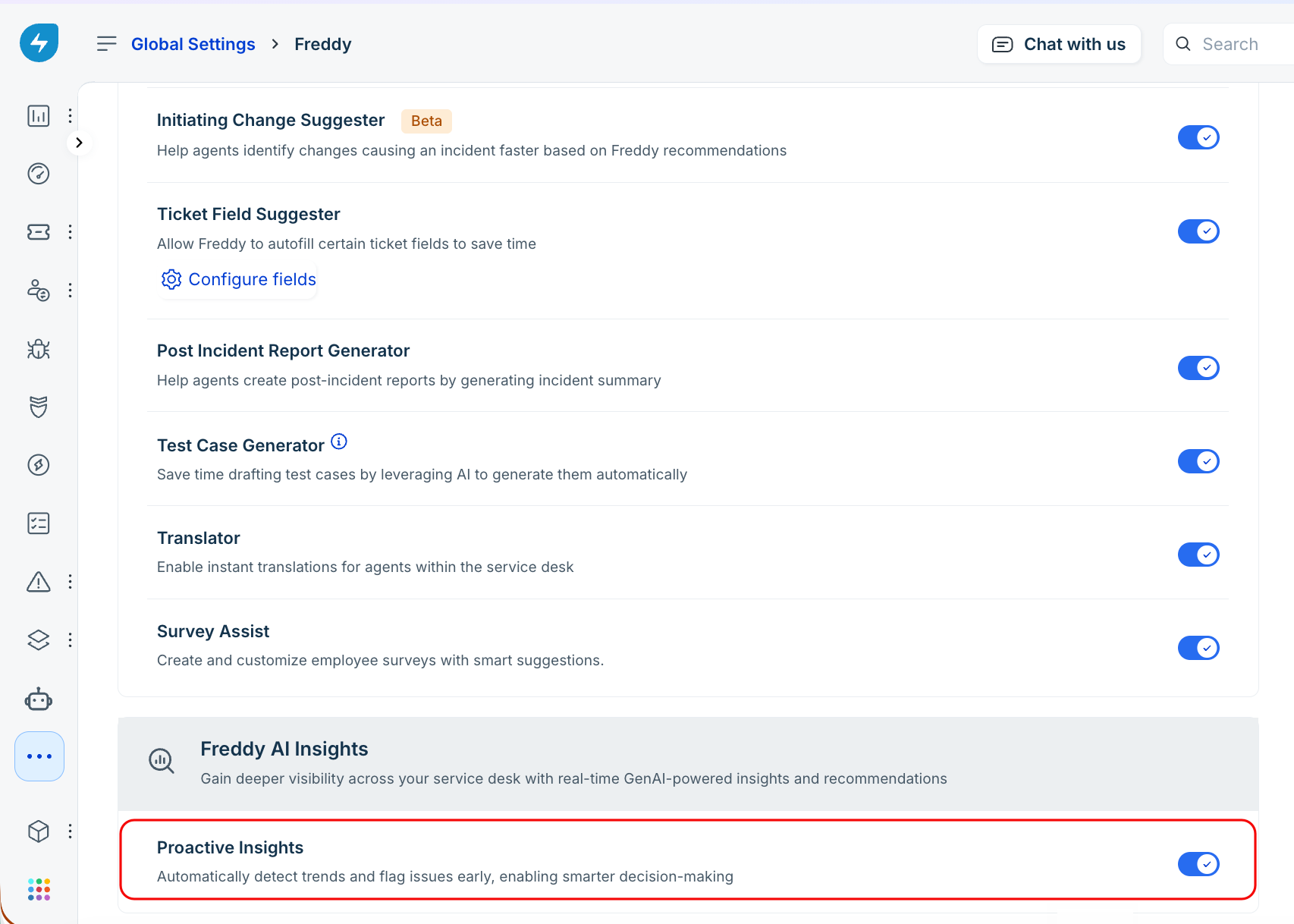Open the kebab menu beside the layers icon
This screenshot has height=924, width=1294.
(70, 640)
